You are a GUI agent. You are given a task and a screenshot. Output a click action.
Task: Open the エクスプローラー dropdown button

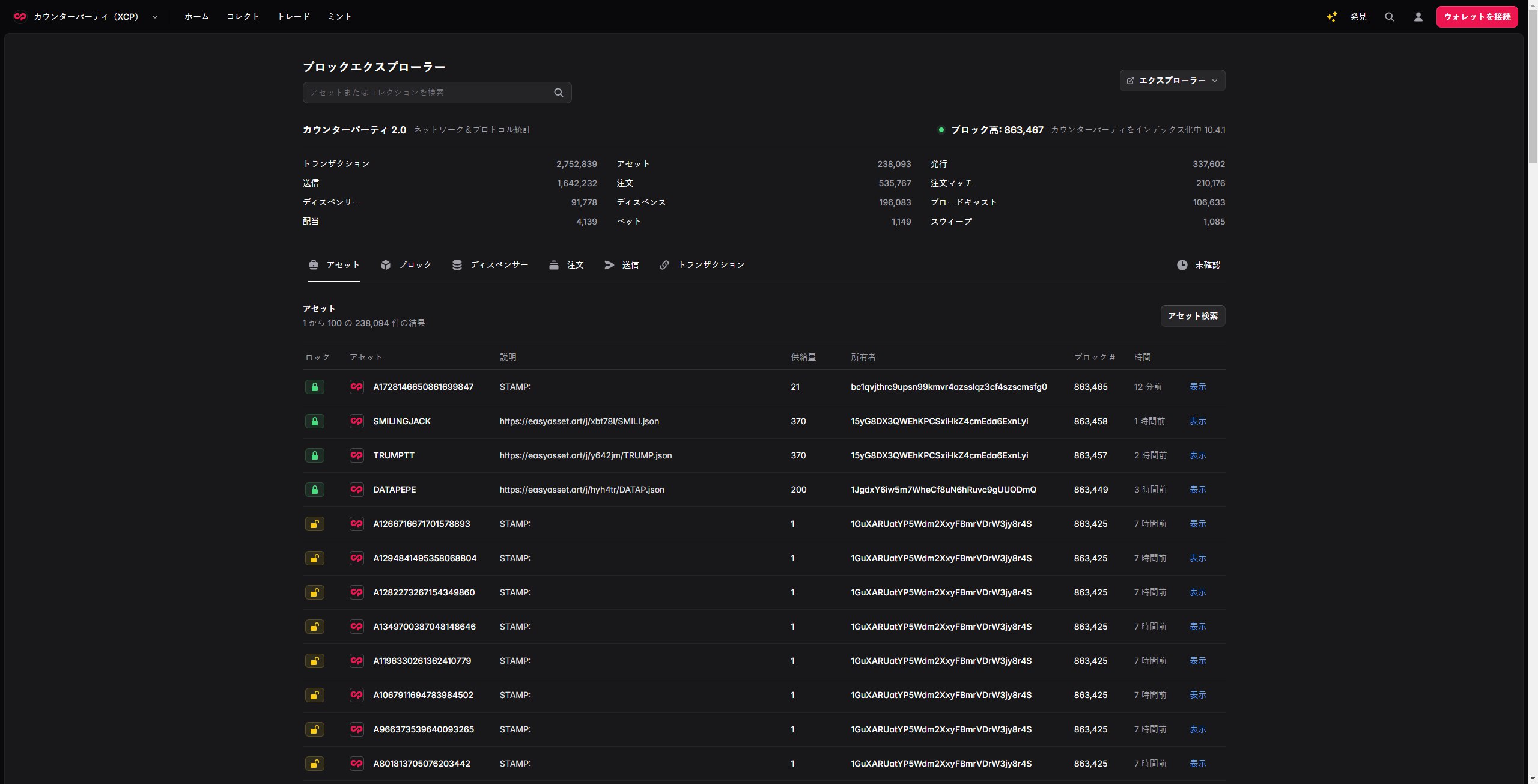click(x=1172, y=81)
